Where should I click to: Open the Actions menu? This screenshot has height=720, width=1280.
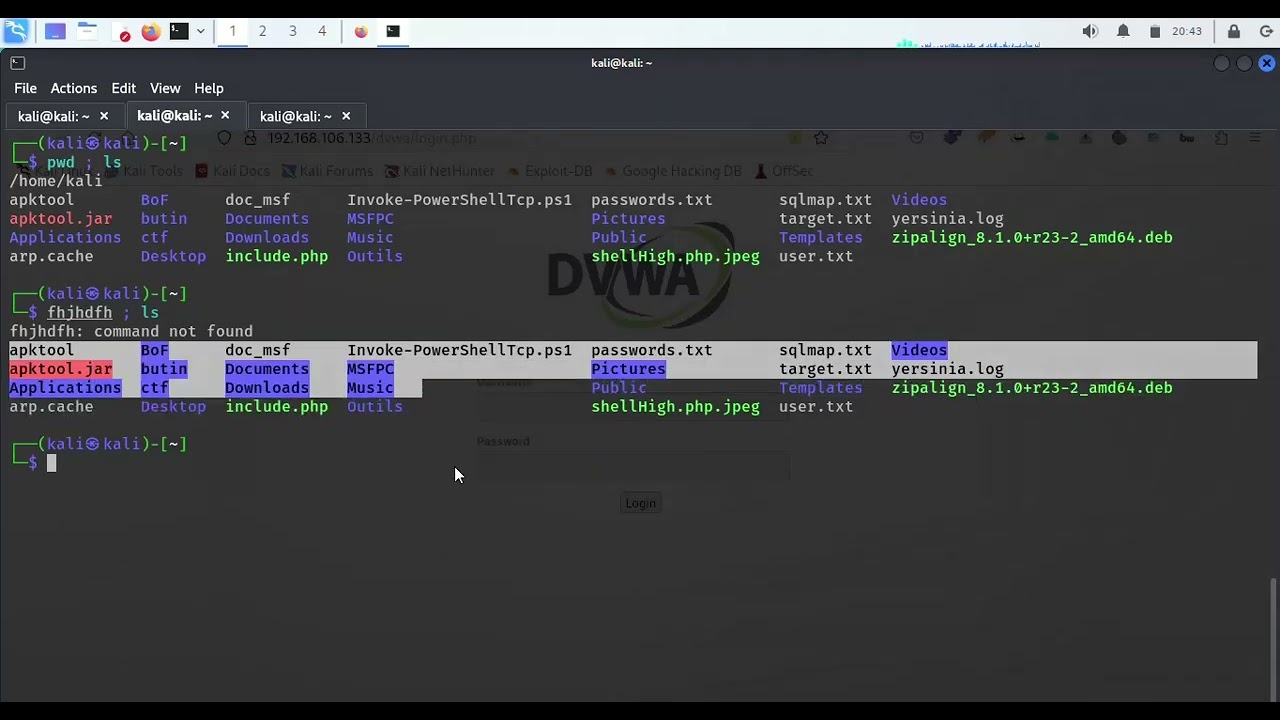click(x=74, y=88)
